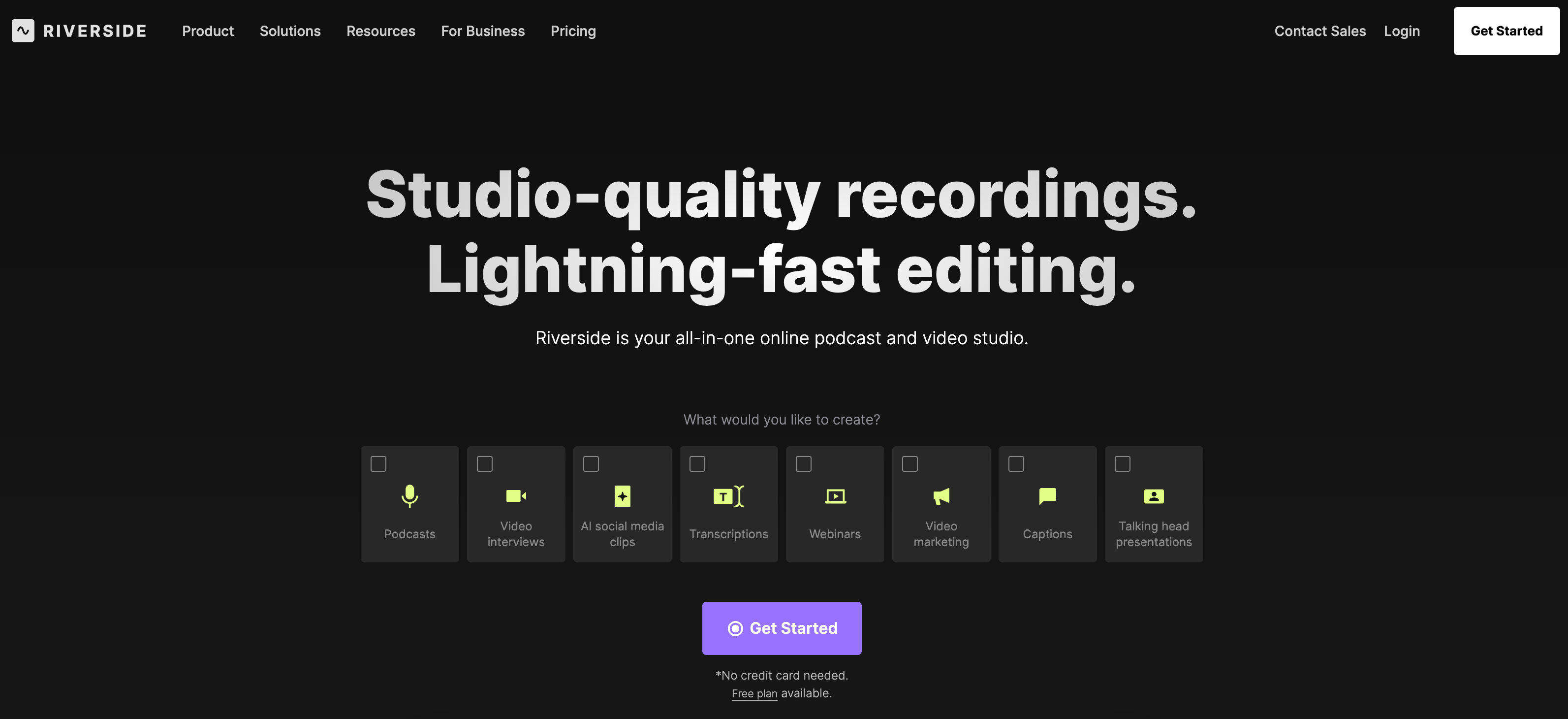1568x719 pixels.
Task: Click the 'AI social media clips' card label
Action: (622, 534)
